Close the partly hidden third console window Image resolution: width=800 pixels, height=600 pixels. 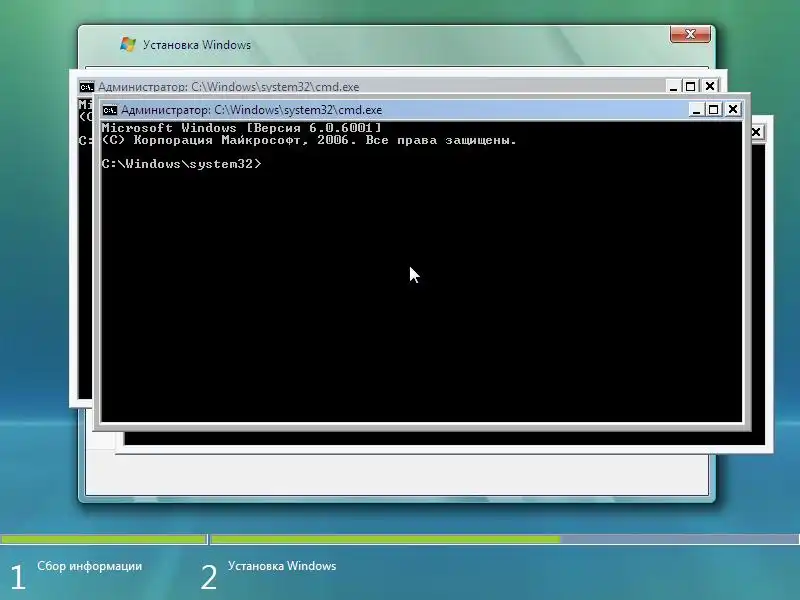click(x=756, y=133)
